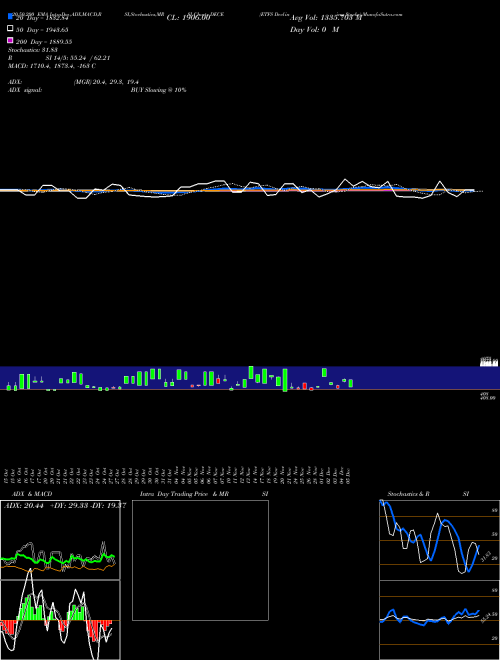
Task: Click the ADX indicator line chart
Action: click(60, 540)
